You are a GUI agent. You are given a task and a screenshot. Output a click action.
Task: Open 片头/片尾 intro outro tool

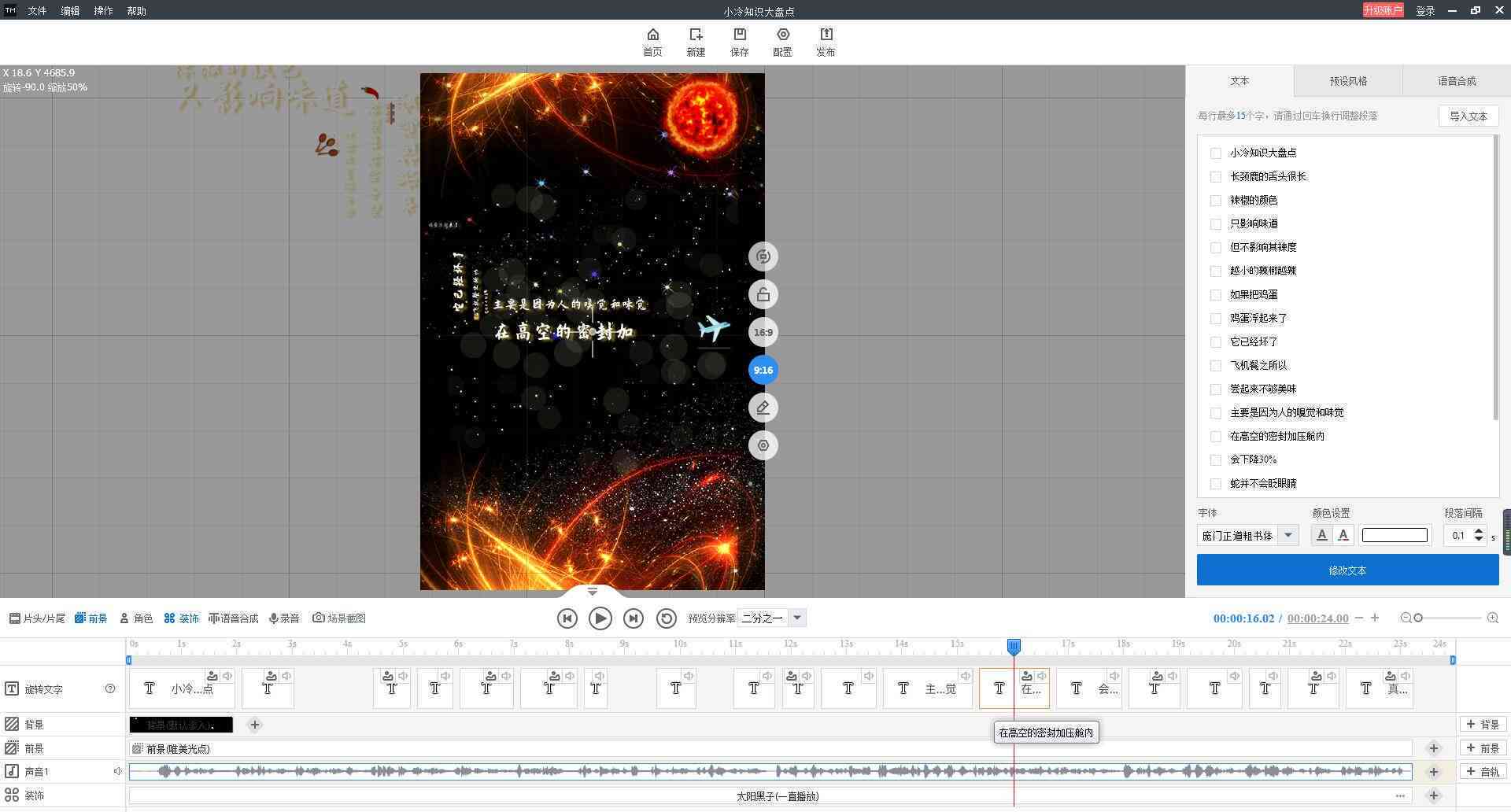37,618
